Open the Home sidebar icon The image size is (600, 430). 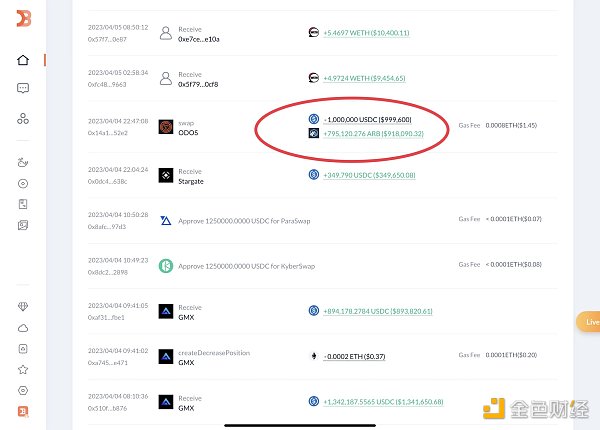(23, 60)
